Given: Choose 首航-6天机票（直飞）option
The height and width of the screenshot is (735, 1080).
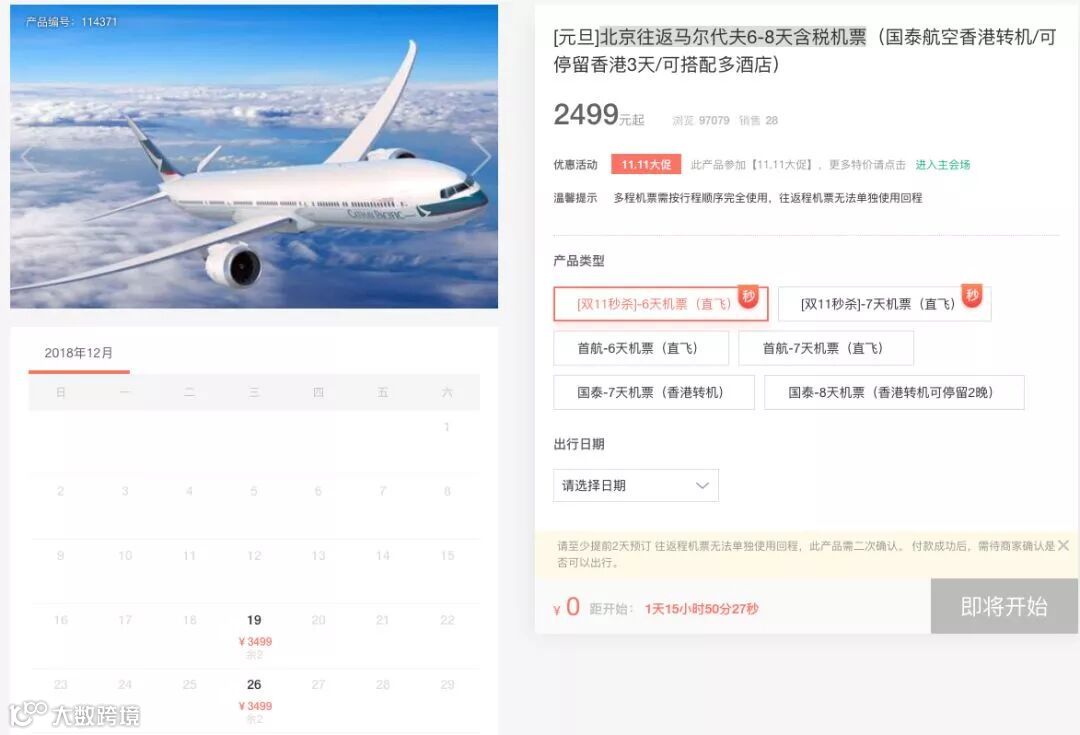Looking at the screenshot, I should 641,349.
